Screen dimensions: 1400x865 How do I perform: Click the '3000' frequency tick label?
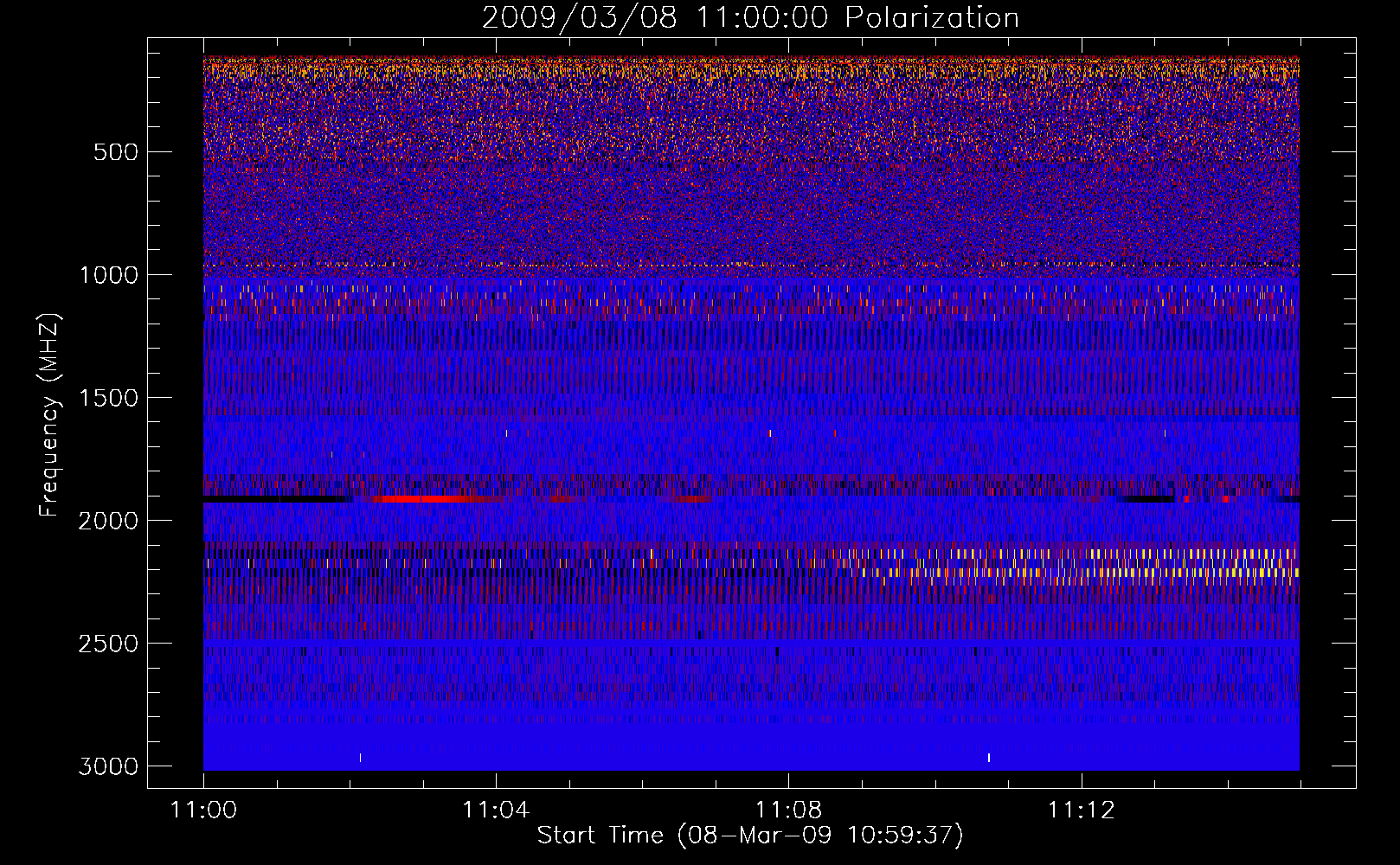(108, 766)
